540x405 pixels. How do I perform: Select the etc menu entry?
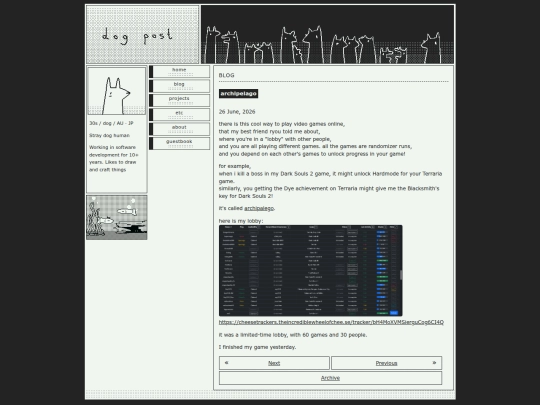click(x=179, y=115)
